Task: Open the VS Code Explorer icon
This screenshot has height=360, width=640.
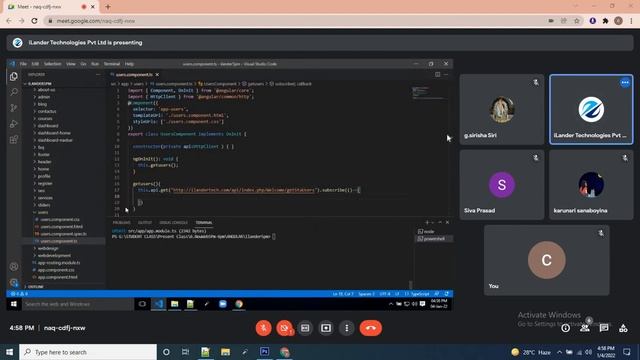Action: pyautogui.click(x=14, y=77)
